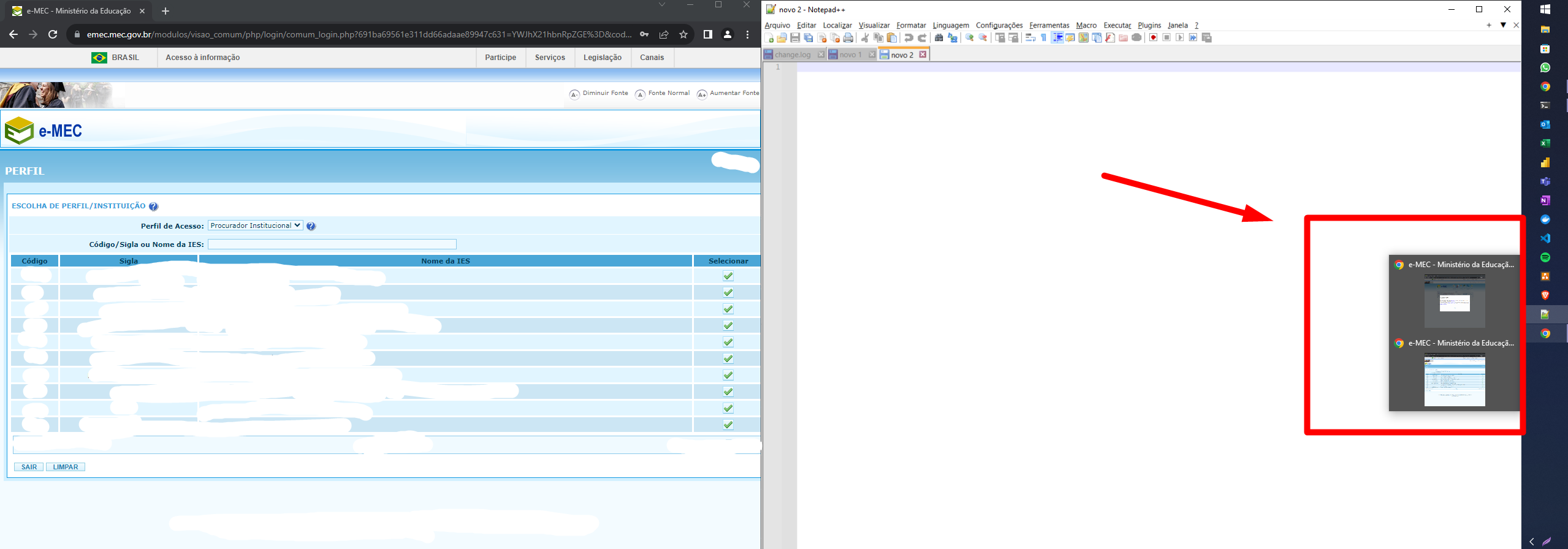Viewport: 1568px width, 549px height.
Task: Click help icon beside Escolha de Perfil/Instituição
Action: click(x=153, y=206)
